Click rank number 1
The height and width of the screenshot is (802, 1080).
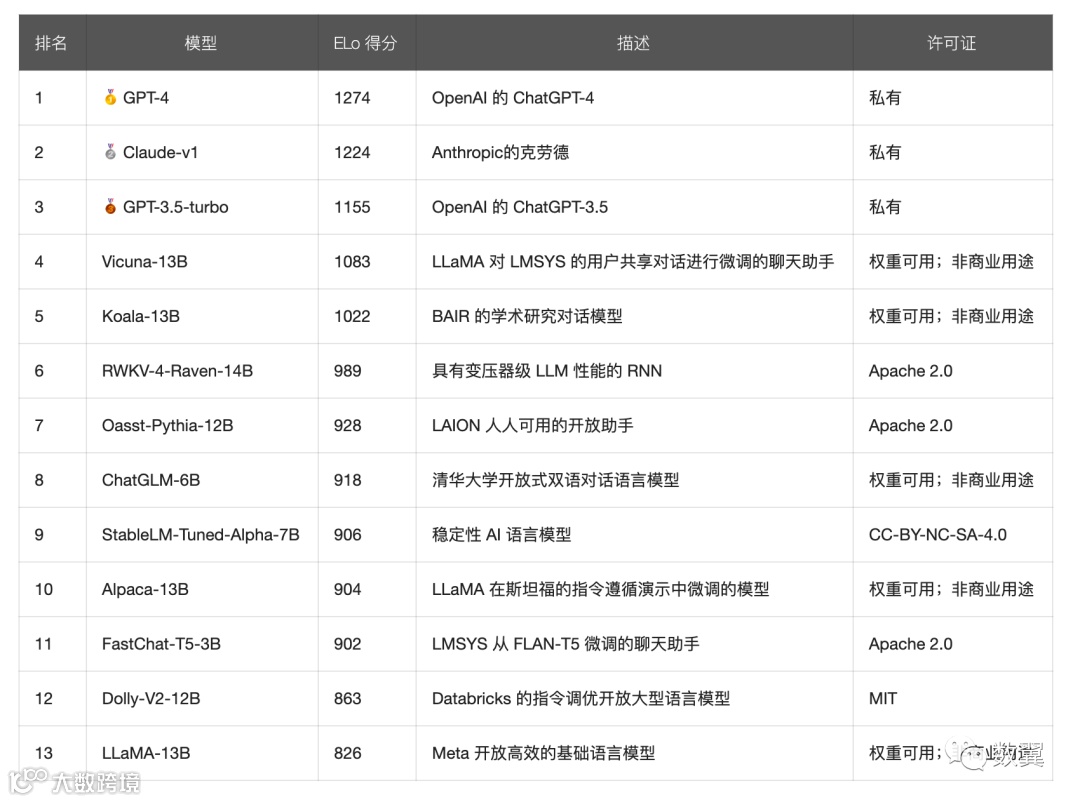tap(39, 97)
